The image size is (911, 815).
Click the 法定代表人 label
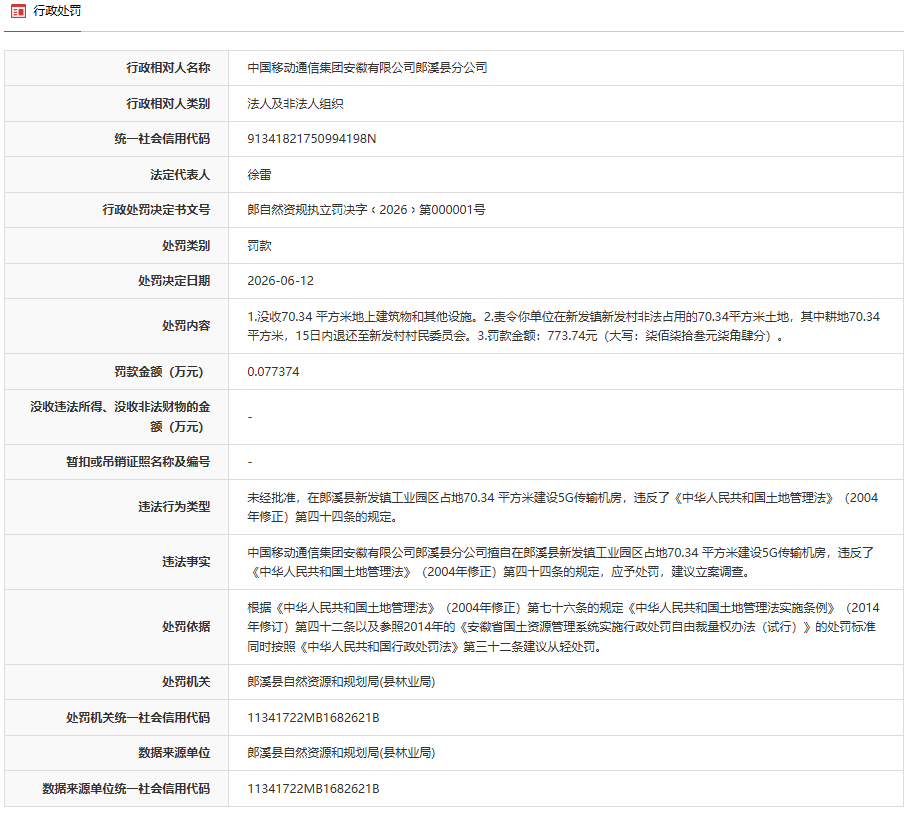[x=180, y=175]
